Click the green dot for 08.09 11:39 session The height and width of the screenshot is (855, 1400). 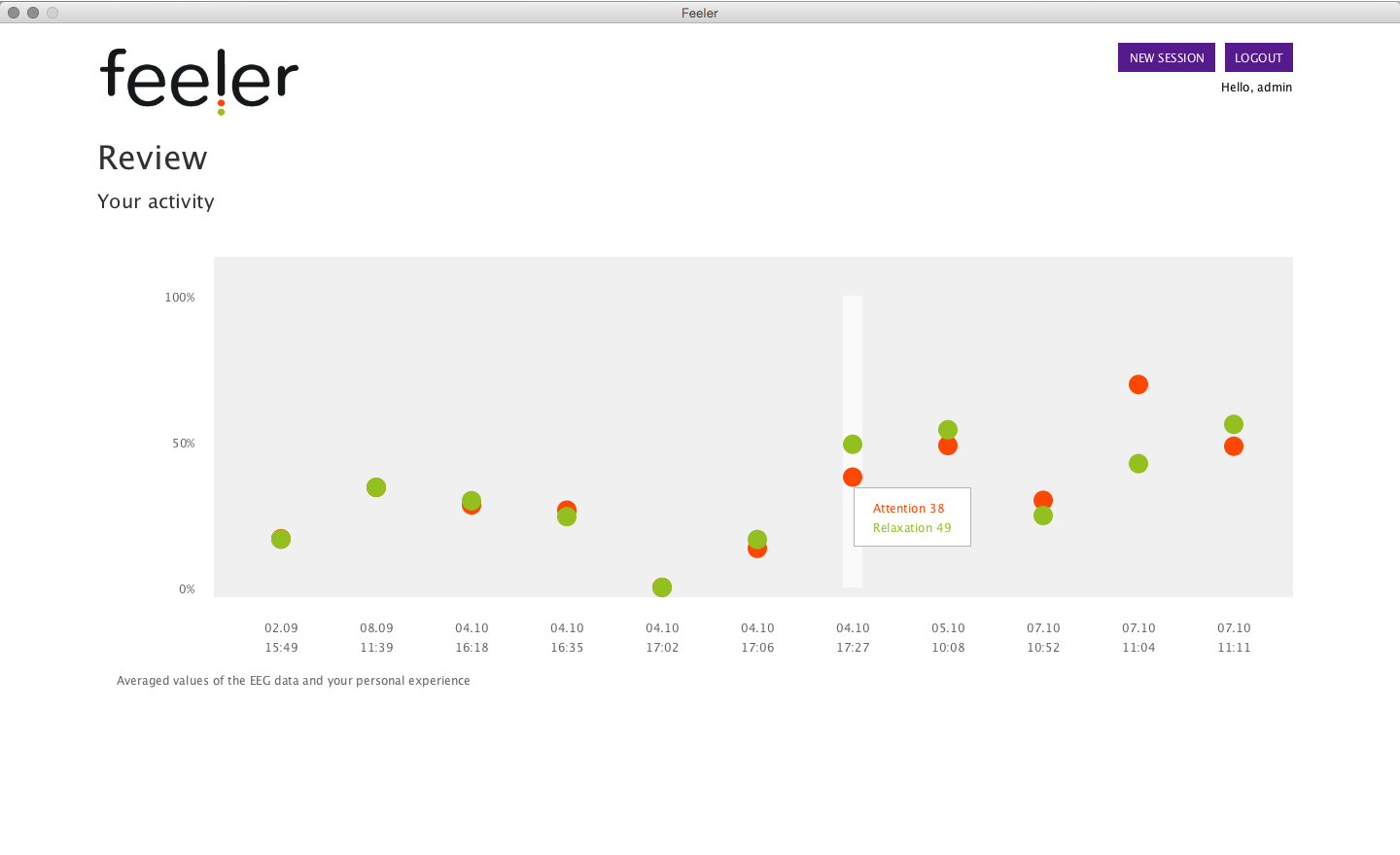click(376, 487)
